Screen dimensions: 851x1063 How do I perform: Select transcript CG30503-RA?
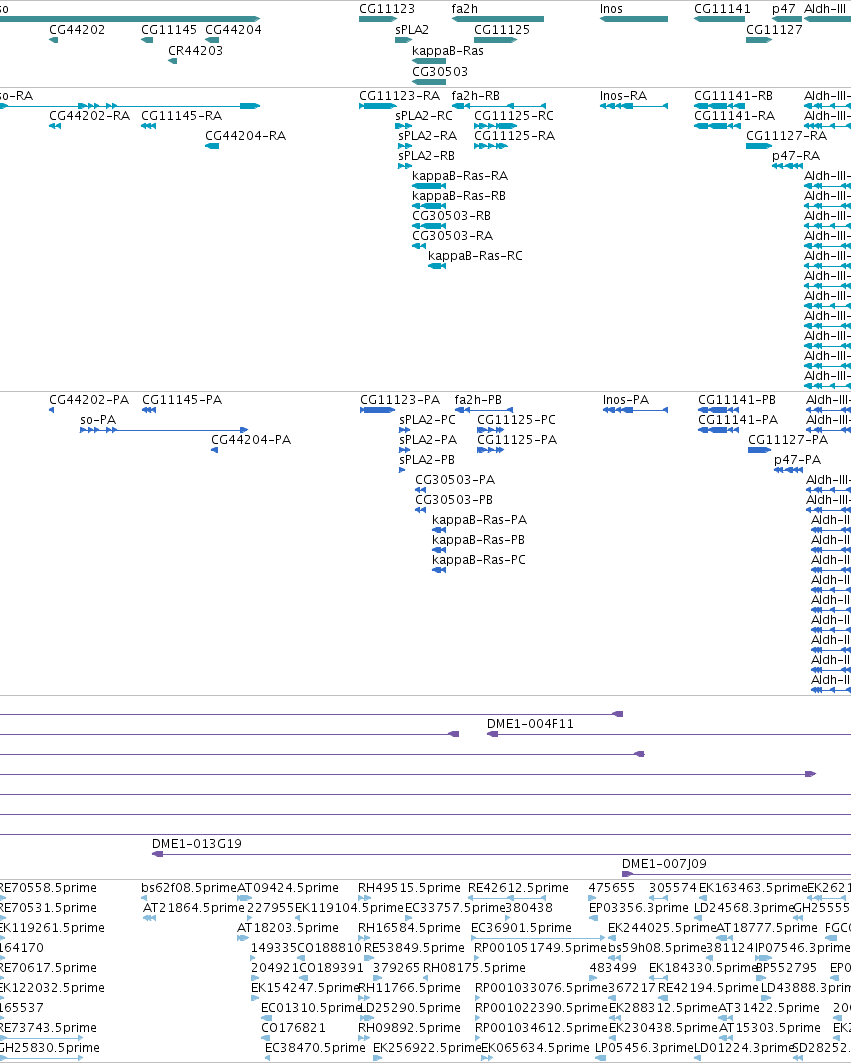click(452, 236)
